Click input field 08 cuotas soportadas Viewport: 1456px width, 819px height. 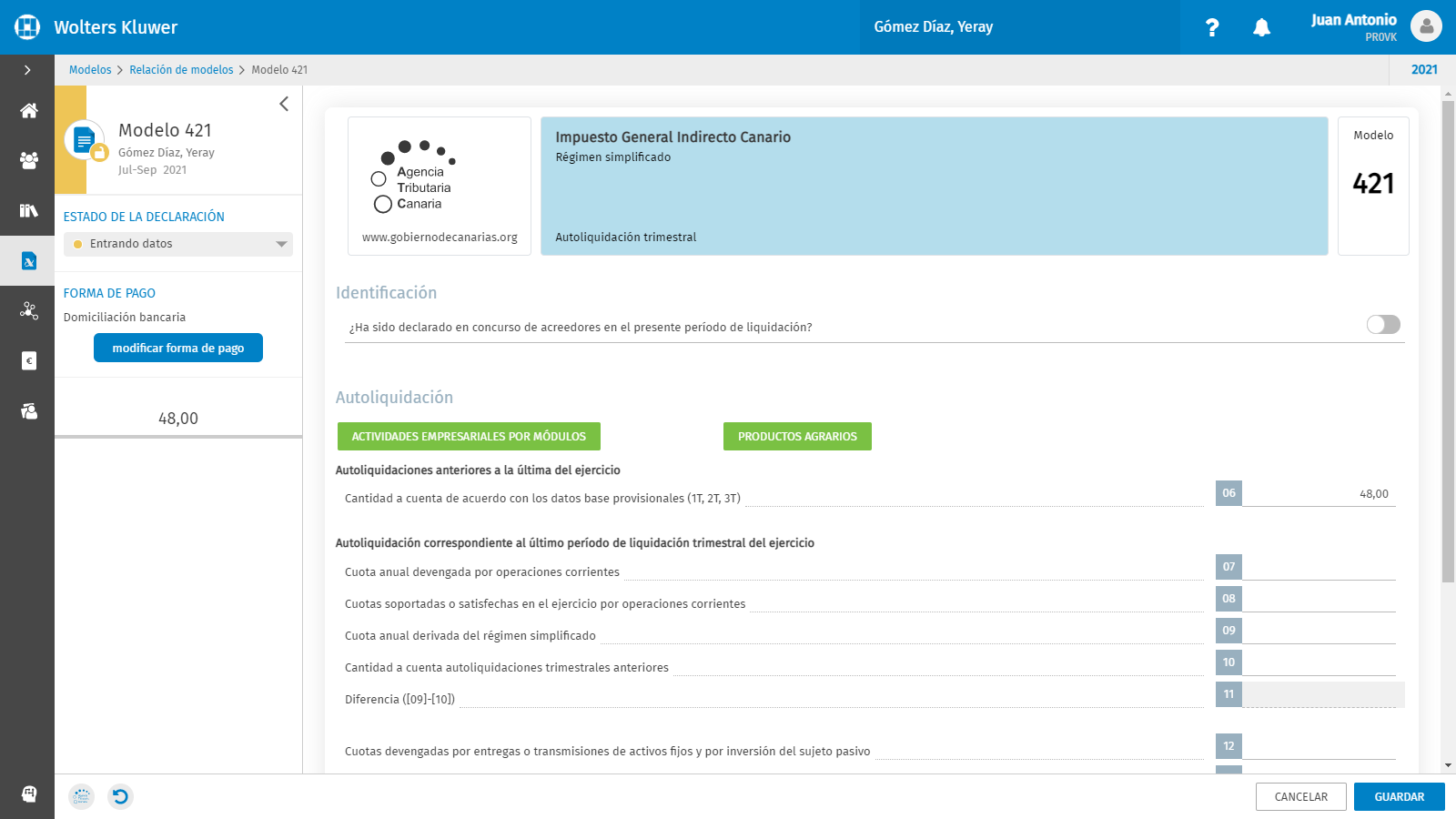point(1319,599)
